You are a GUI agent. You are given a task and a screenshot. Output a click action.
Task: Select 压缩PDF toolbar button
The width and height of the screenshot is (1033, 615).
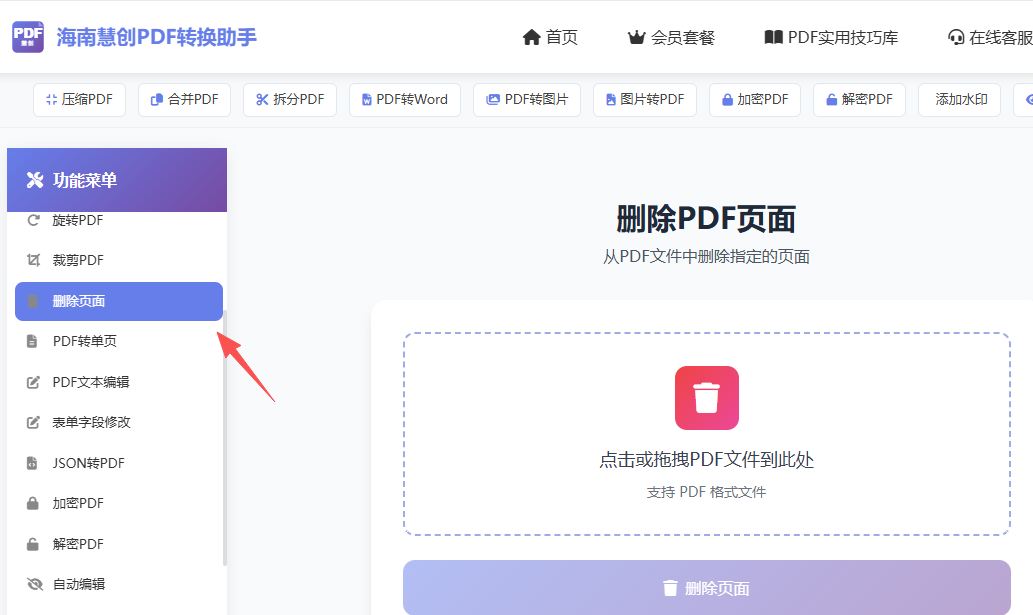(79, 99)
